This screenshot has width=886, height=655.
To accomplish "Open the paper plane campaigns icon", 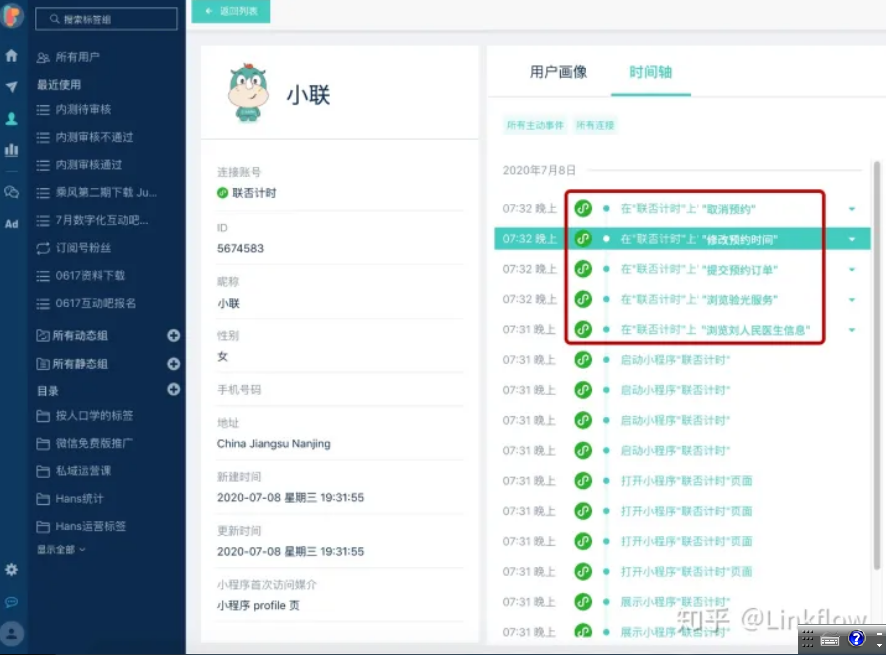I will [11, 86].
